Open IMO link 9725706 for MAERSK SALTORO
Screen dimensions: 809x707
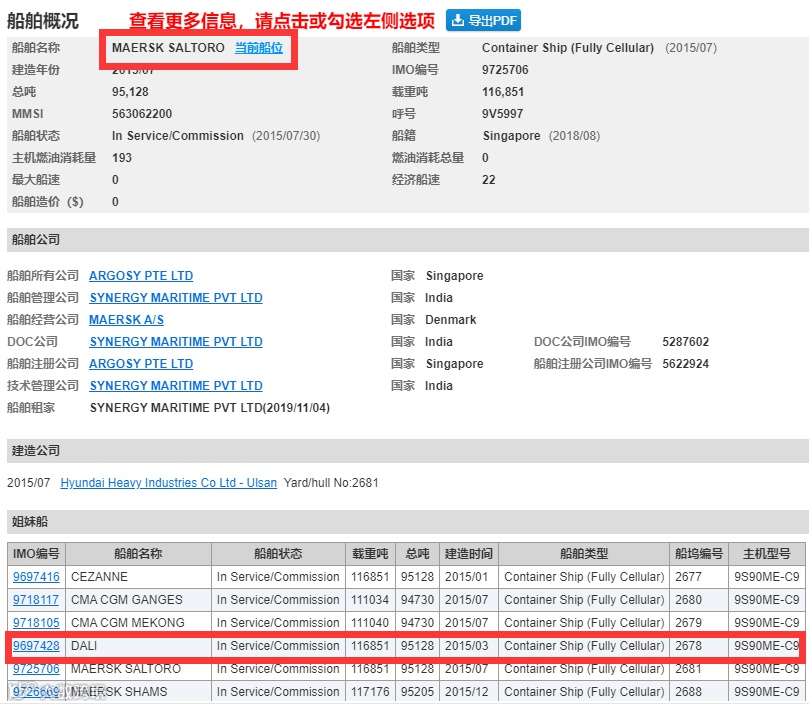(36, 669)
